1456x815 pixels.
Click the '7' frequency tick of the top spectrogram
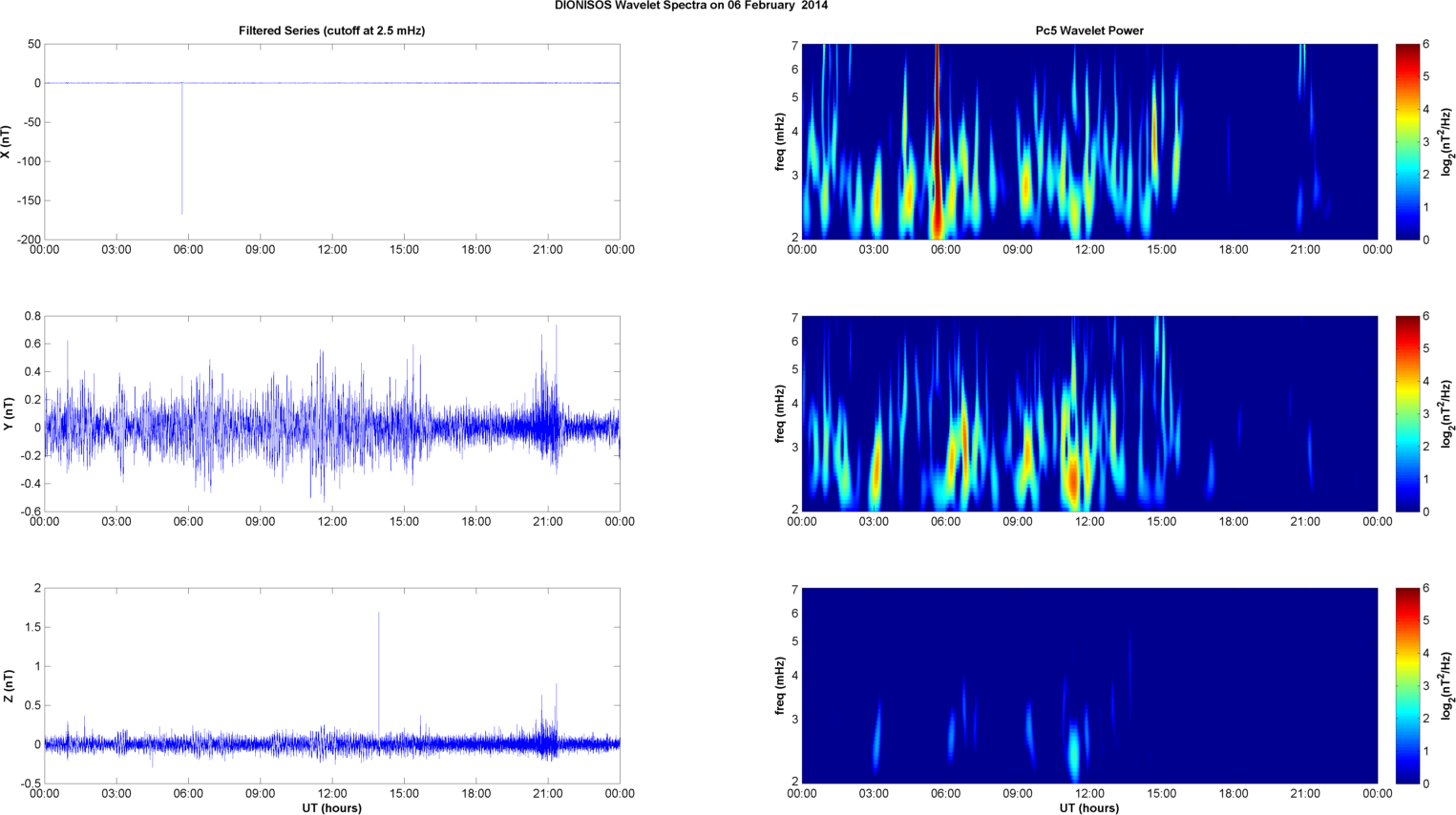793,46
